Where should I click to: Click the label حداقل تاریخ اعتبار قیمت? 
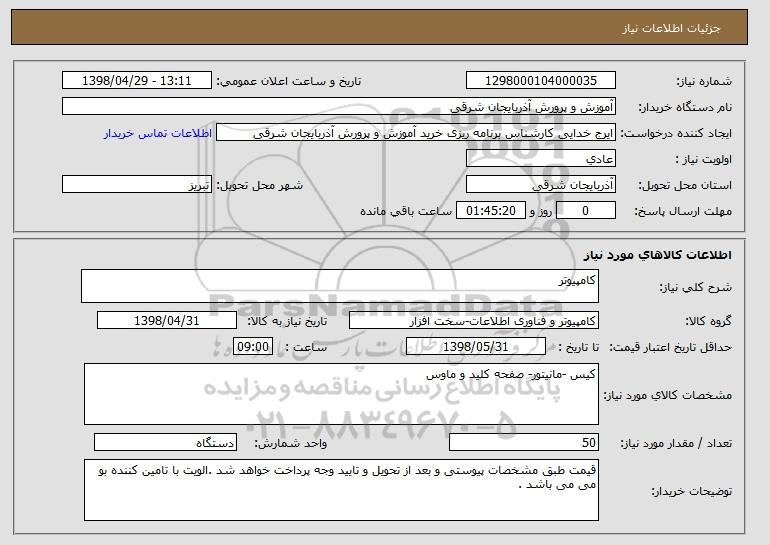coord(671,348)
